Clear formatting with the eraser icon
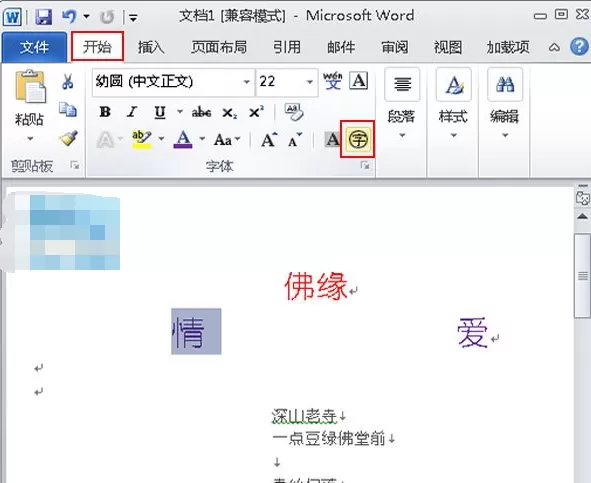 pyautogui.click(x=294, y=112)
